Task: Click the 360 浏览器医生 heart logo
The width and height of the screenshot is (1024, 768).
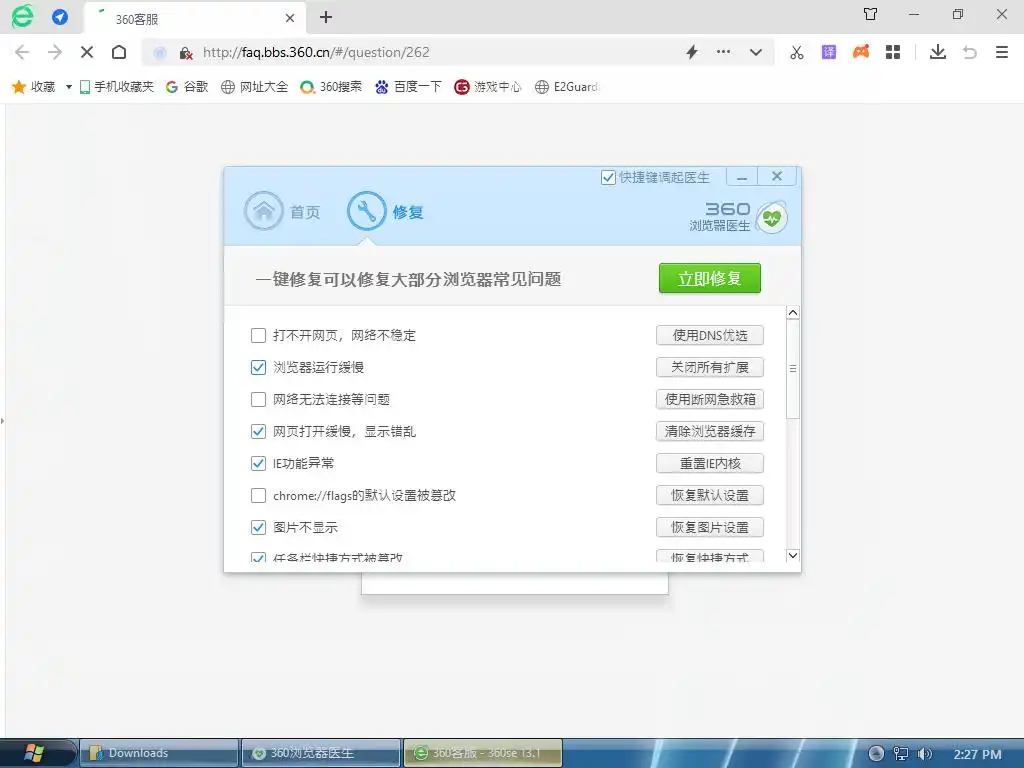Action: click(x=771, y=218)
